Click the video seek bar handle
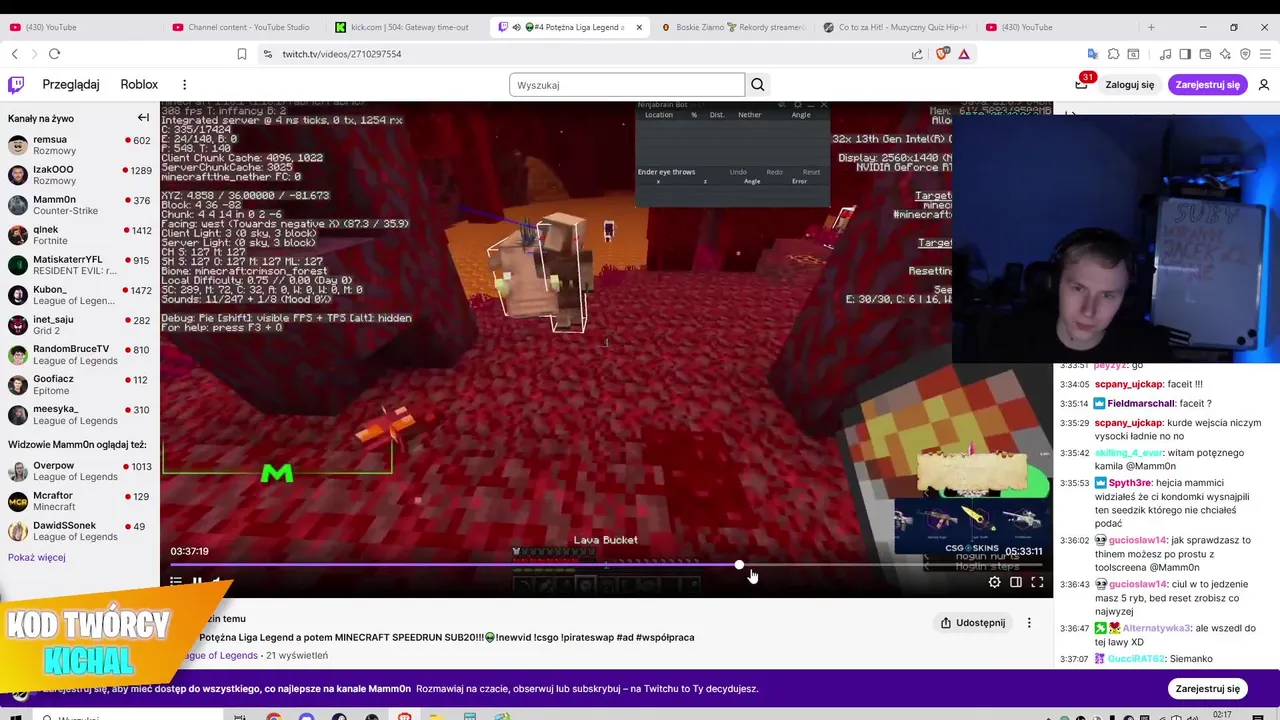Image resolution: width=1280 pixels, height=720 pixels. (x=739, y=565)
